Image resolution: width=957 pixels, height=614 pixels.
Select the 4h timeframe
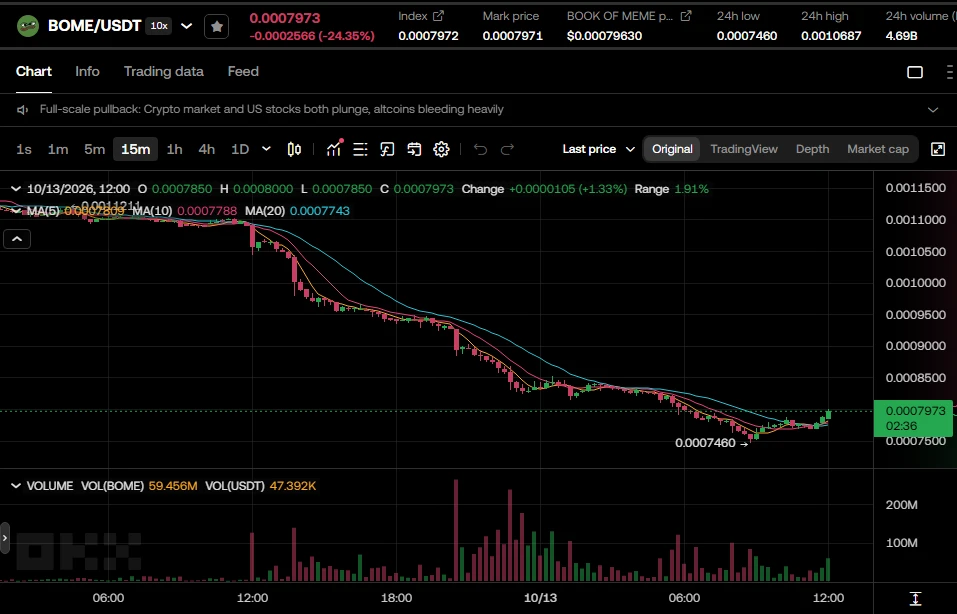(x=206, y=149)
